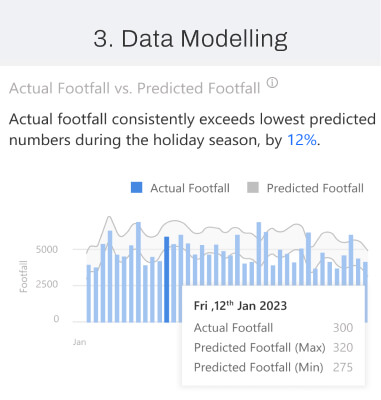
Task: Click the Footfall vertical axis title
Action: (x=23, y=276)
